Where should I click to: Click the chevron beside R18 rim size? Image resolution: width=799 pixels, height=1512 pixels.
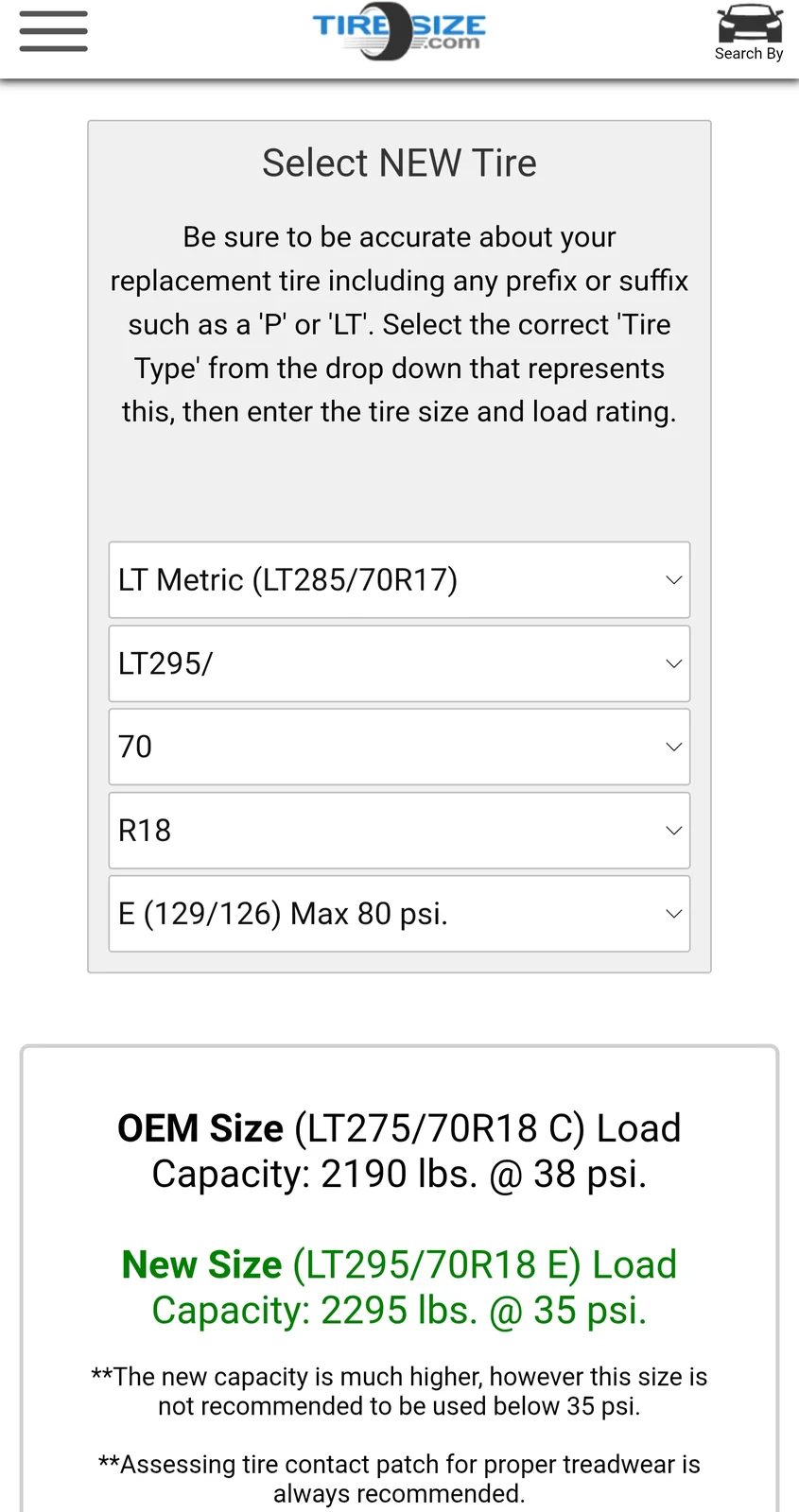point(673,831)
